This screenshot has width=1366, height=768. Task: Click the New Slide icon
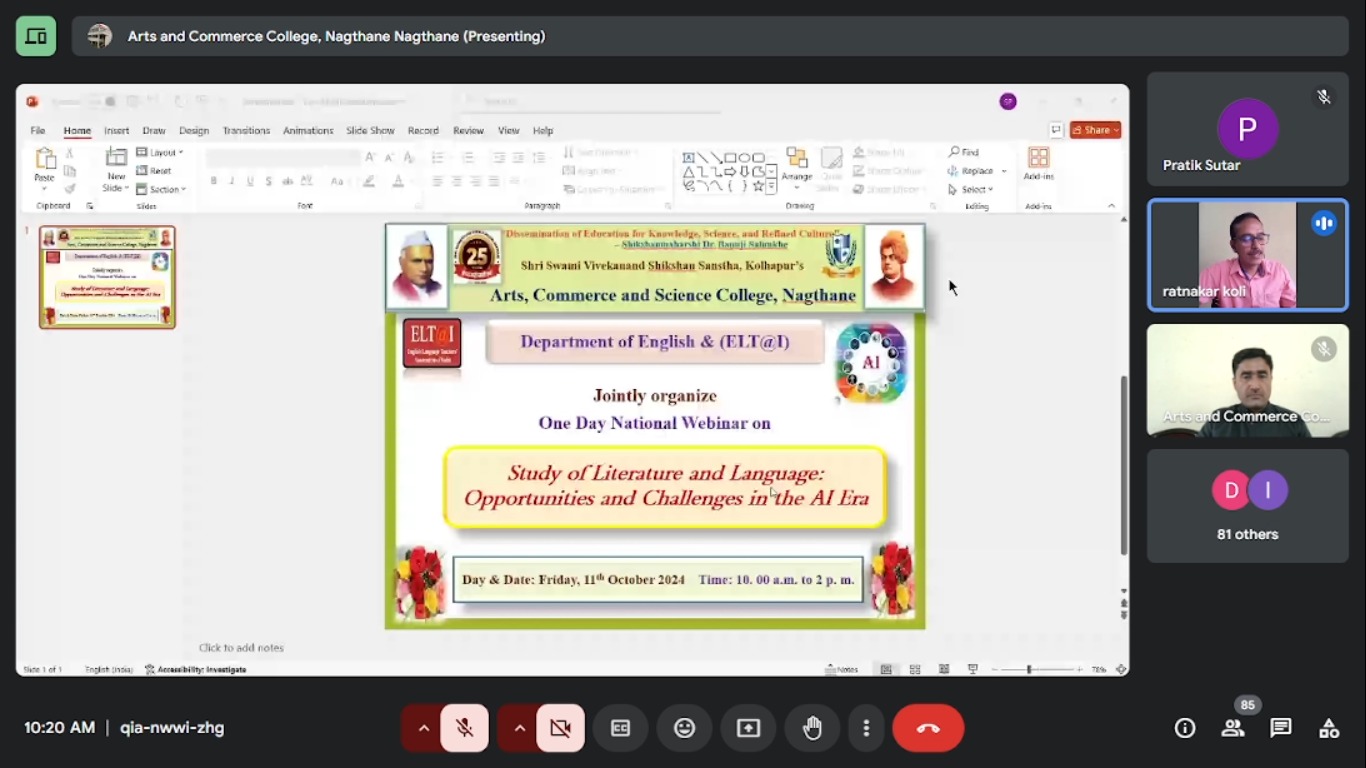(x=117, y=157)
